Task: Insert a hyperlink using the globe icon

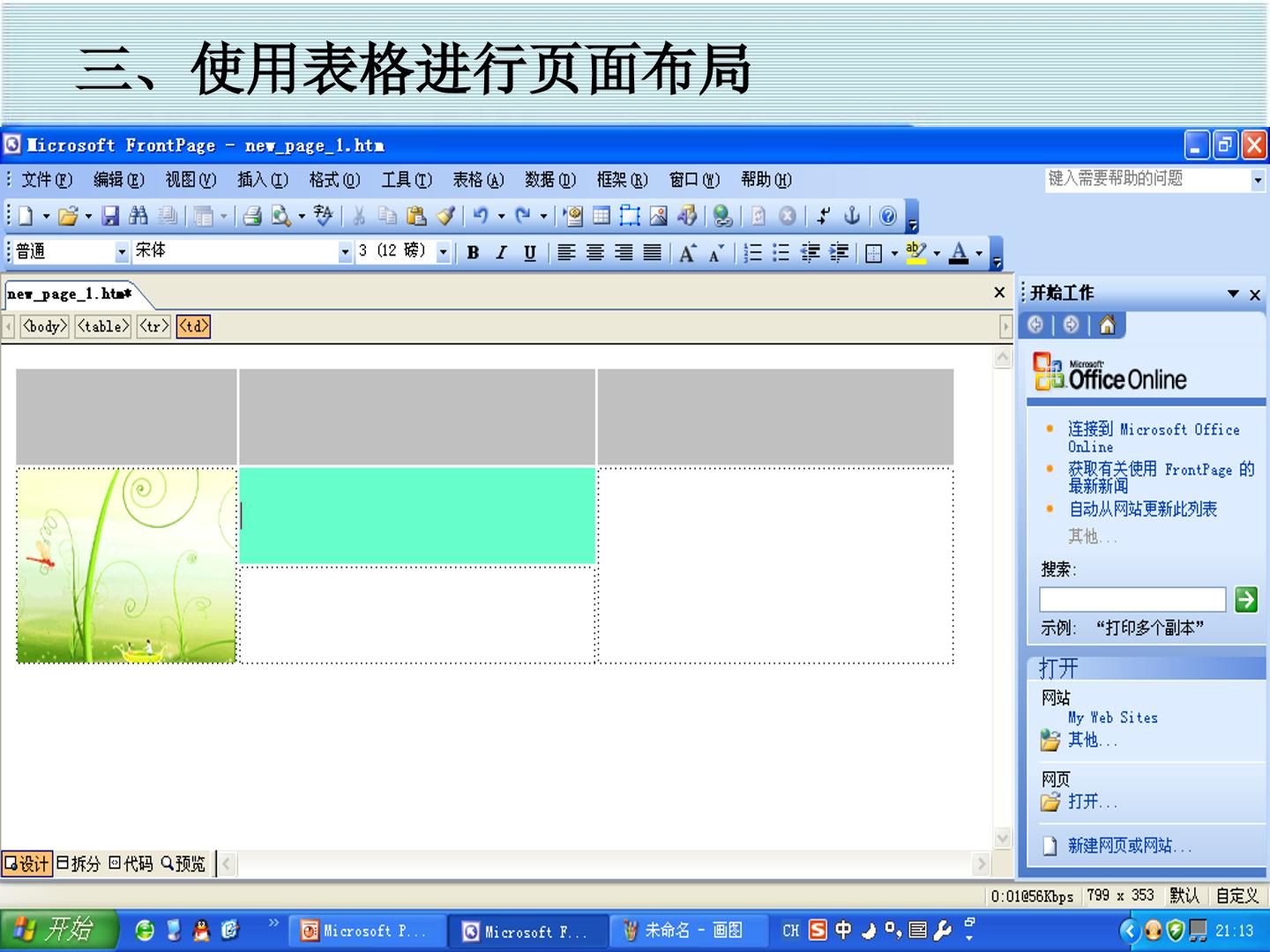Action: [x=723, y=216]
